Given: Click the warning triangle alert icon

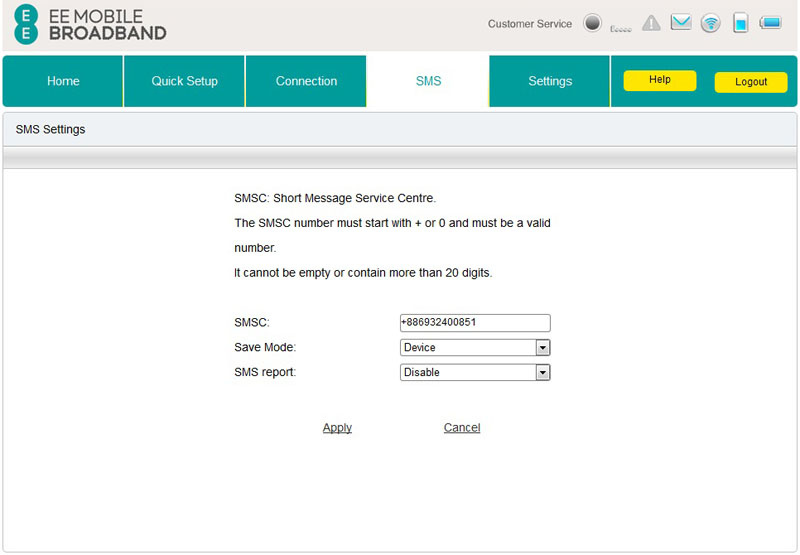Looking at the screenshot, I should 651,23.
